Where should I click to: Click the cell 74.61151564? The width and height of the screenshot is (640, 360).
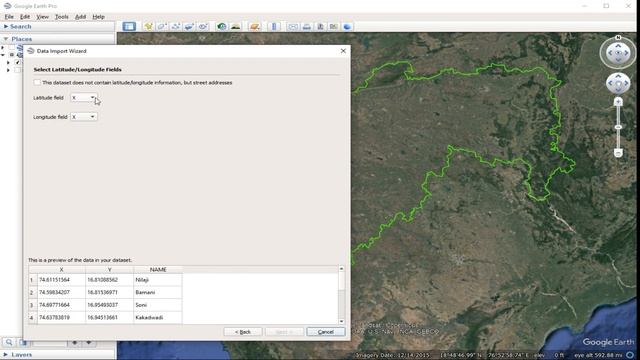(x=61, y=280)
